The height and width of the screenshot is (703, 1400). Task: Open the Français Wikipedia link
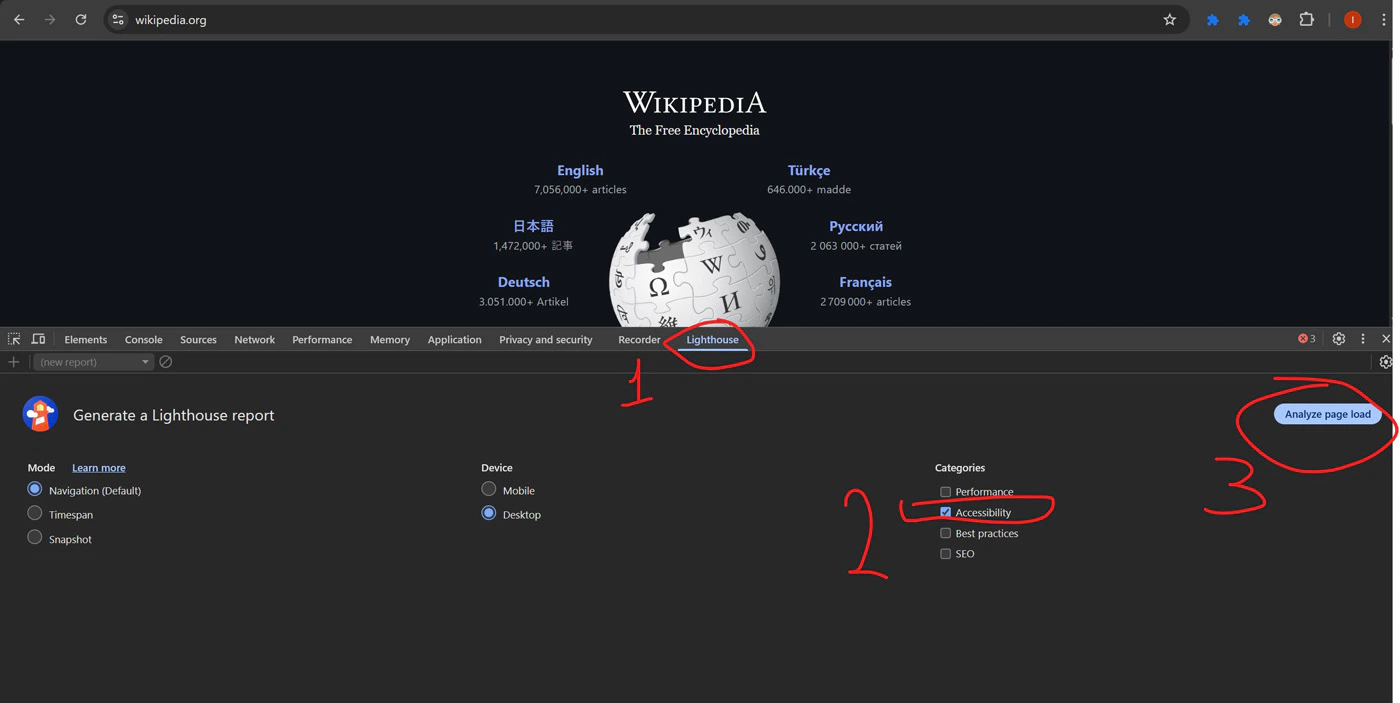coord(866,283)
